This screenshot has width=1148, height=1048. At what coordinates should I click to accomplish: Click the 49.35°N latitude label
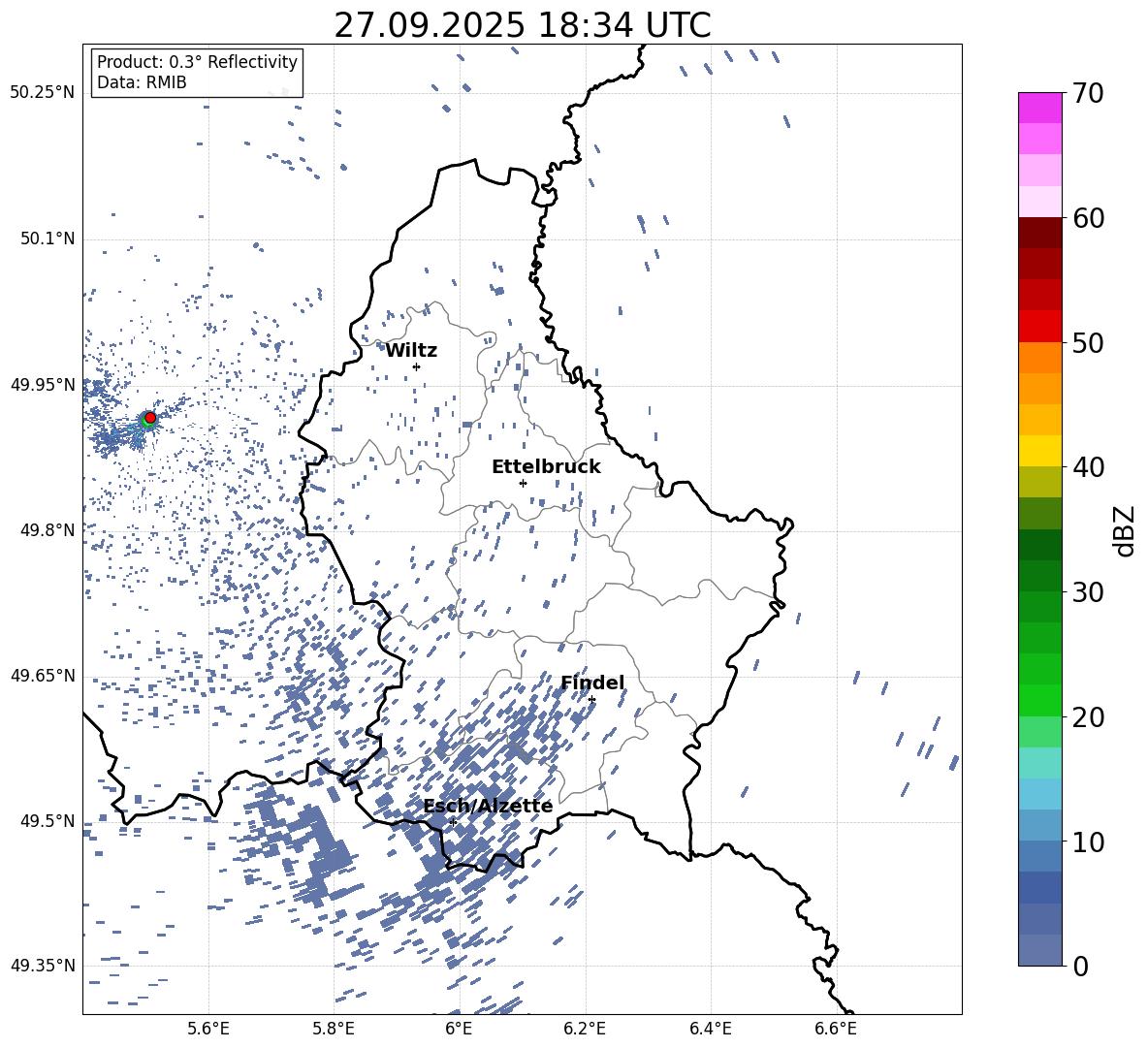coord(43,966)
